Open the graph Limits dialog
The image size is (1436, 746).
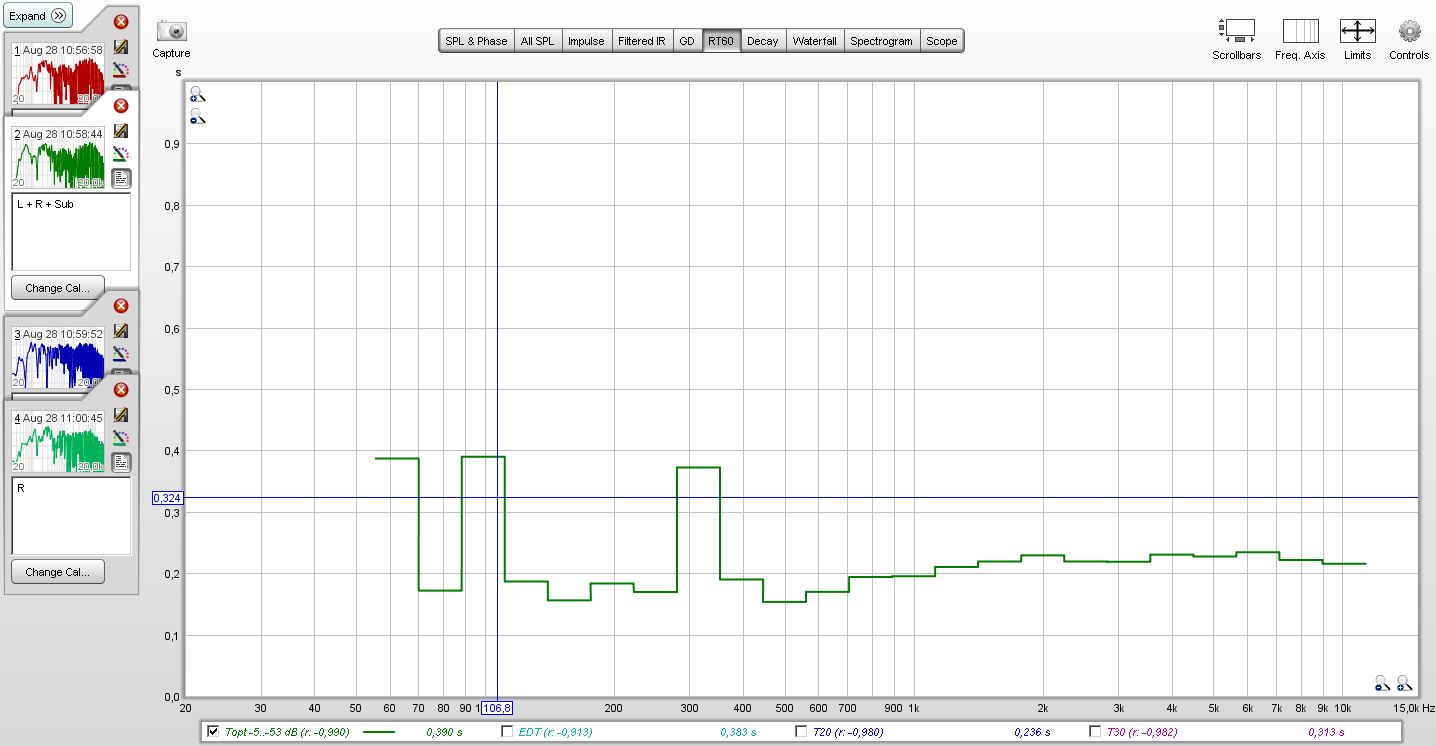1357,31
